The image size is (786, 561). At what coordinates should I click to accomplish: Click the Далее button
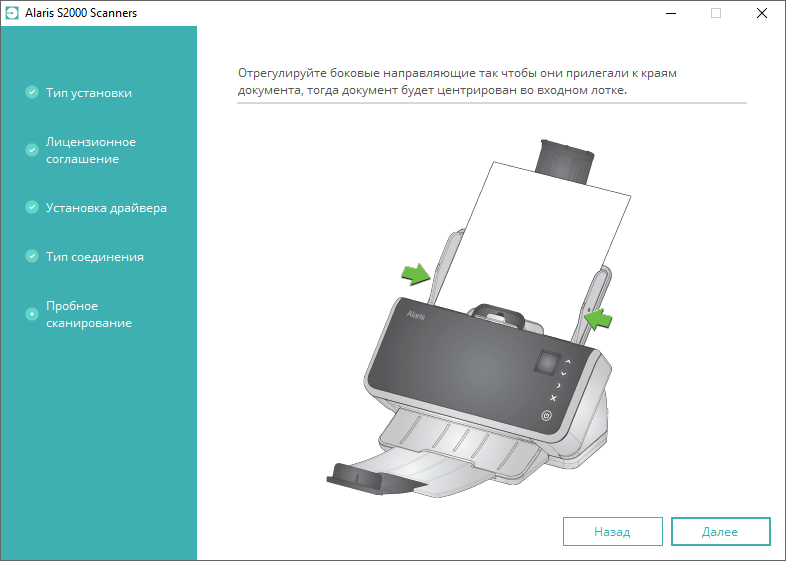[720, 531]
